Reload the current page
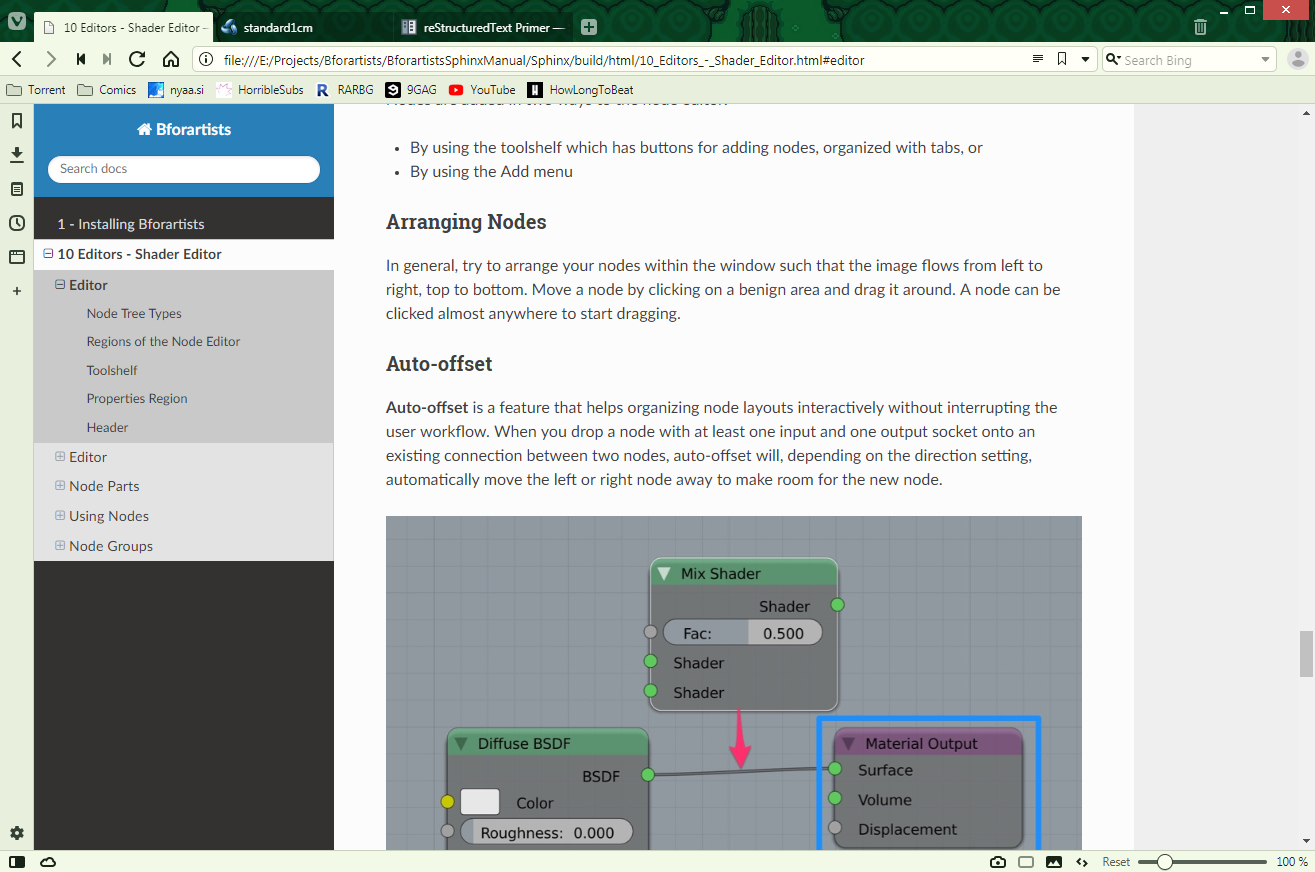Viewport: 1315px width, 872px height. click(x=137, y=59)
